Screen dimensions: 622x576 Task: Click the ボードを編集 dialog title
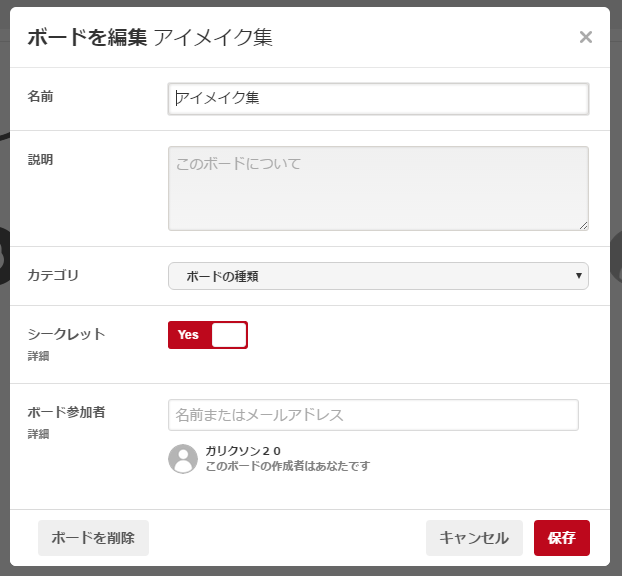click(x=87, y=38)
